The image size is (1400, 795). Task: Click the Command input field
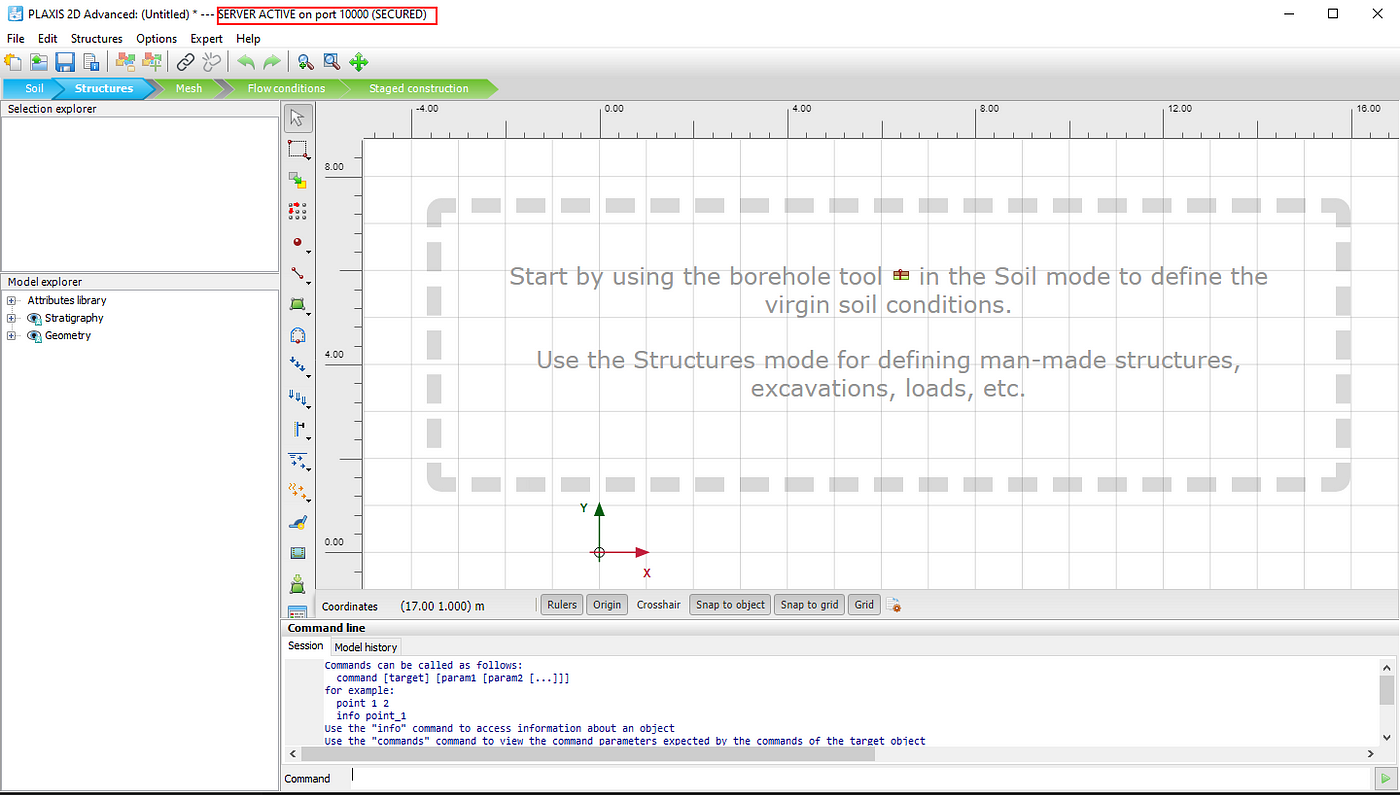pyautogui.click(x=861, y=778)
